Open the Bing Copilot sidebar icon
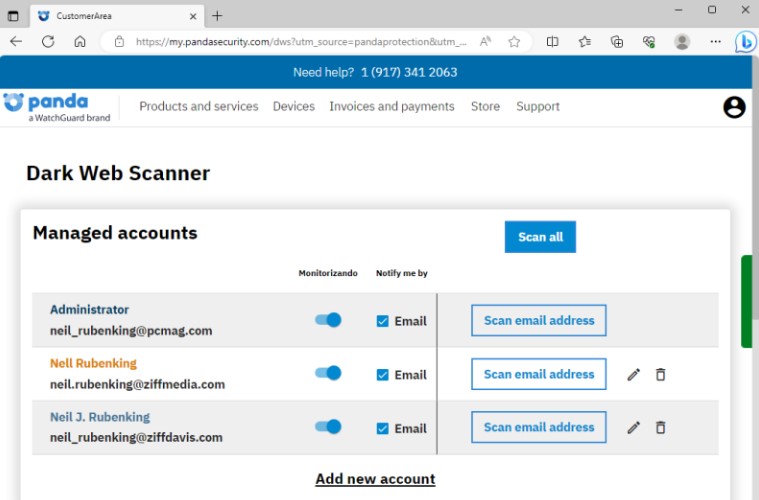 [745, 42]
